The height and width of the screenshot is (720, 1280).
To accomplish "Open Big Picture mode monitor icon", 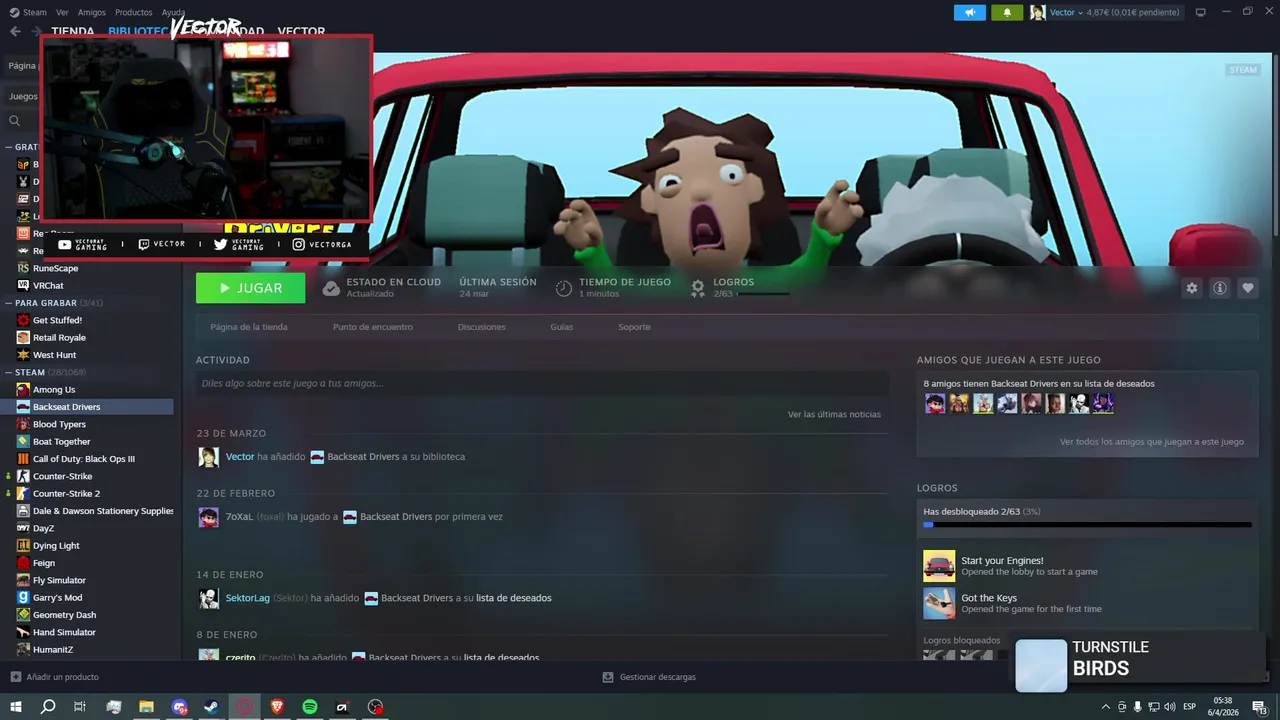I will pyautogui.click(x=1200, y=12).
